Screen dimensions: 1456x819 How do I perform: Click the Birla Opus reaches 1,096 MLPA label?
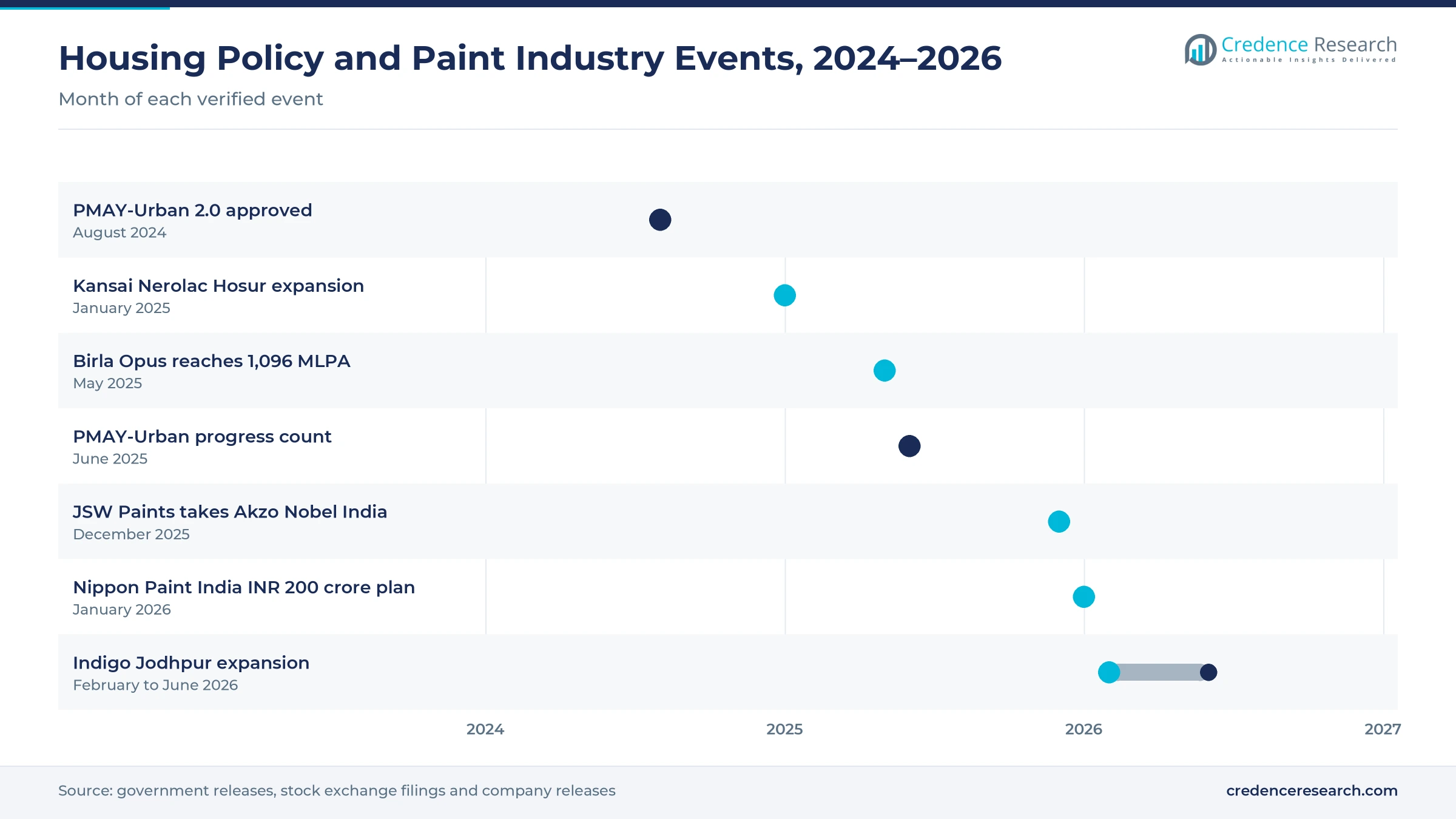[x=212, y=361]
